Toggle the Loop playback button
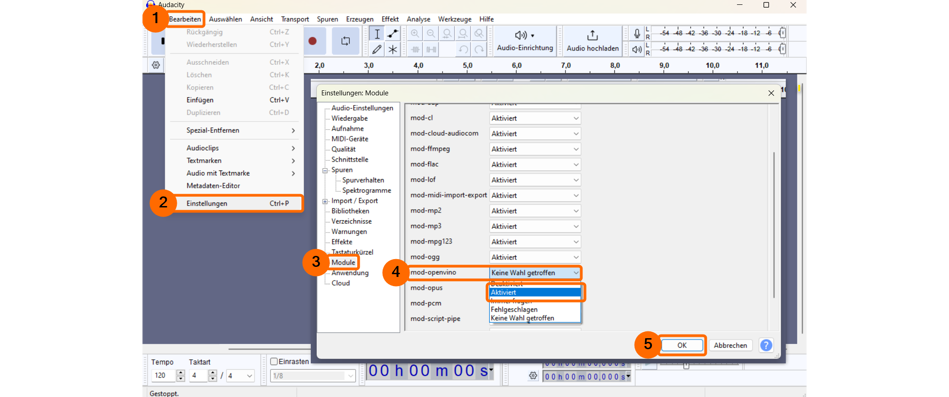 pos(345,41)
